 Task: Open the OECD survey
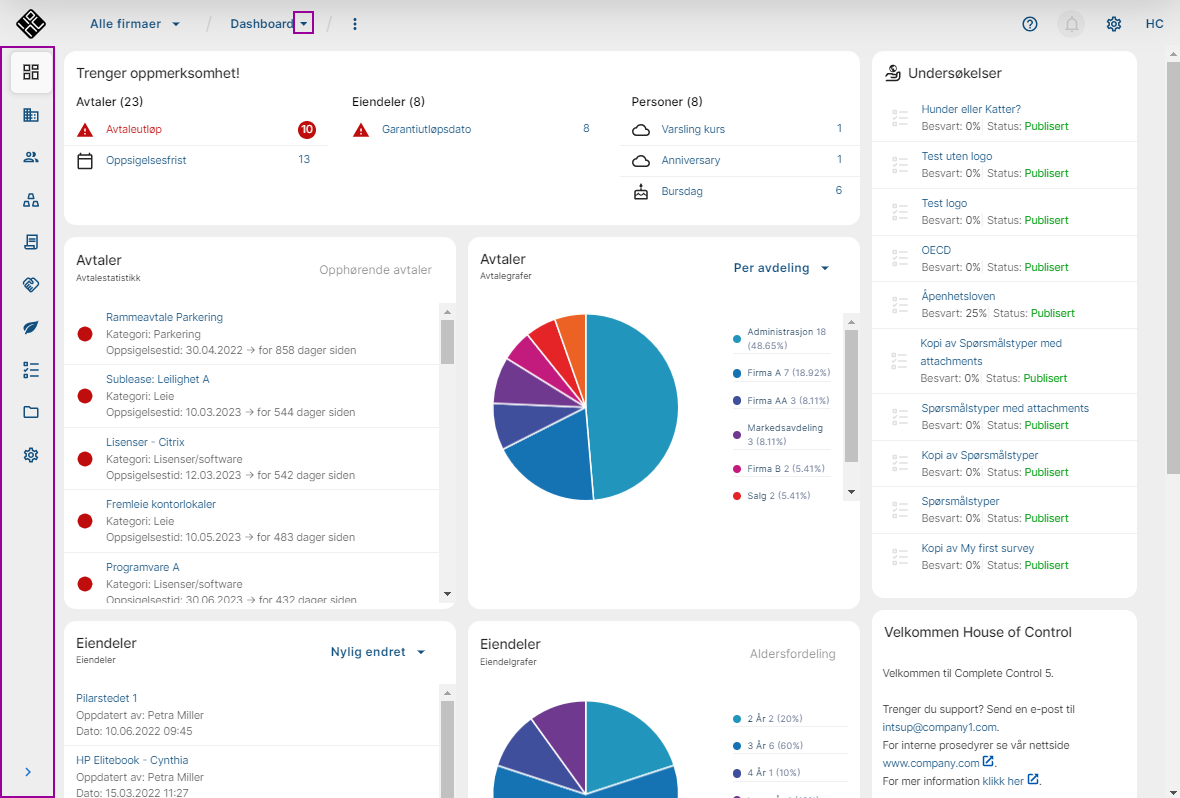click(936, 251)
